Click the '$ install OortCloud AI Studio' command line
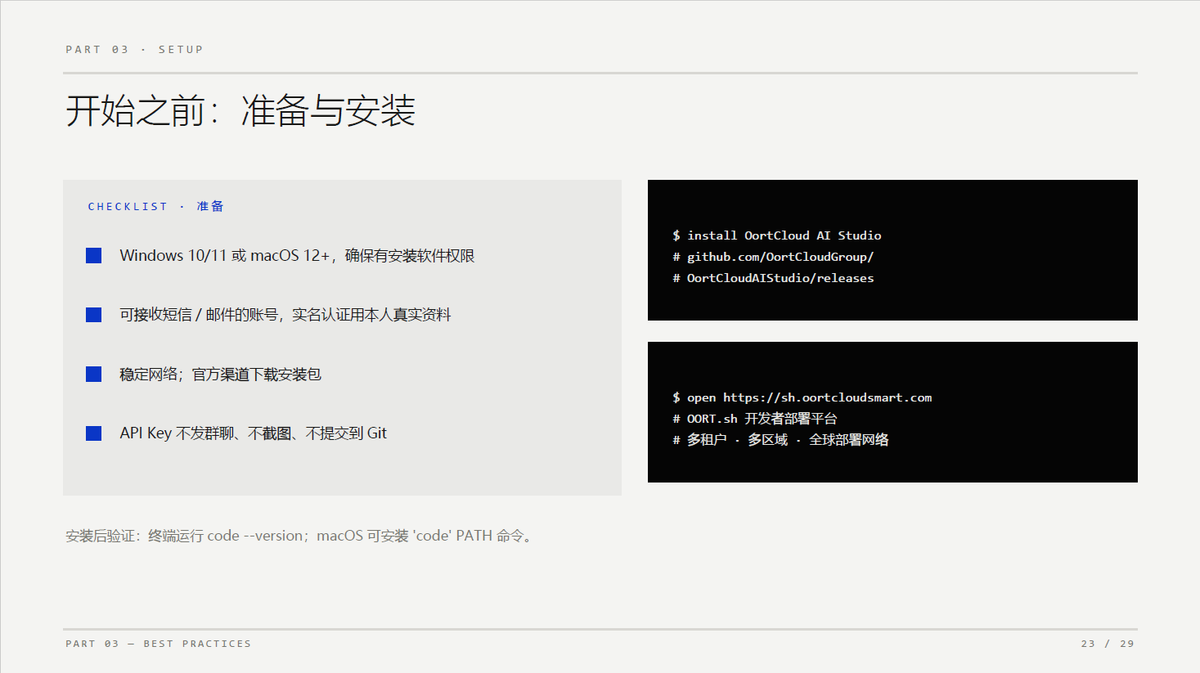This screenshot has width=1200, height=673. [x=777, y=236]
